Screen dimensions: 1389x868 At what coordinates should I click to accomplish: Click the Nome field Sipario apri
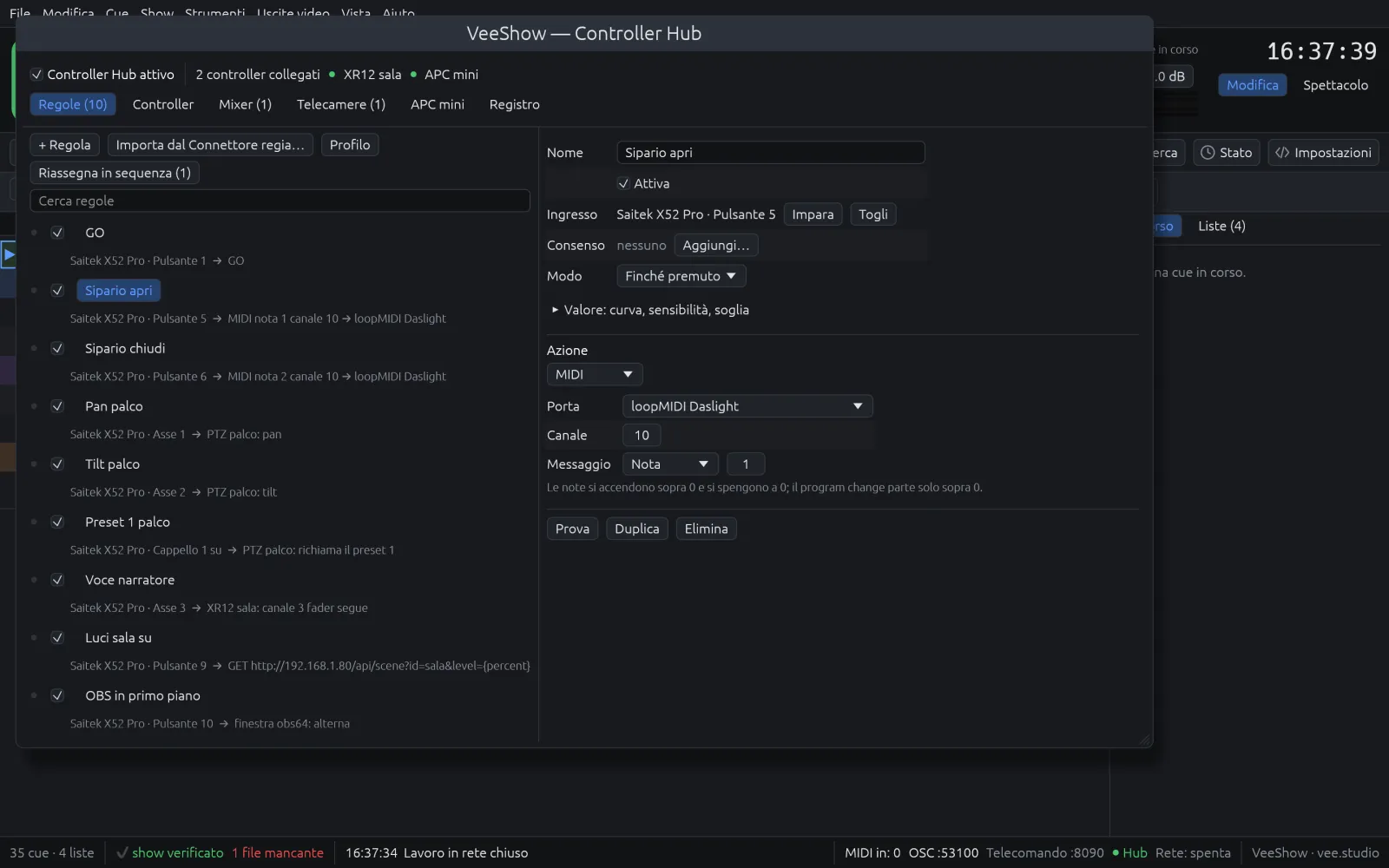771,153
